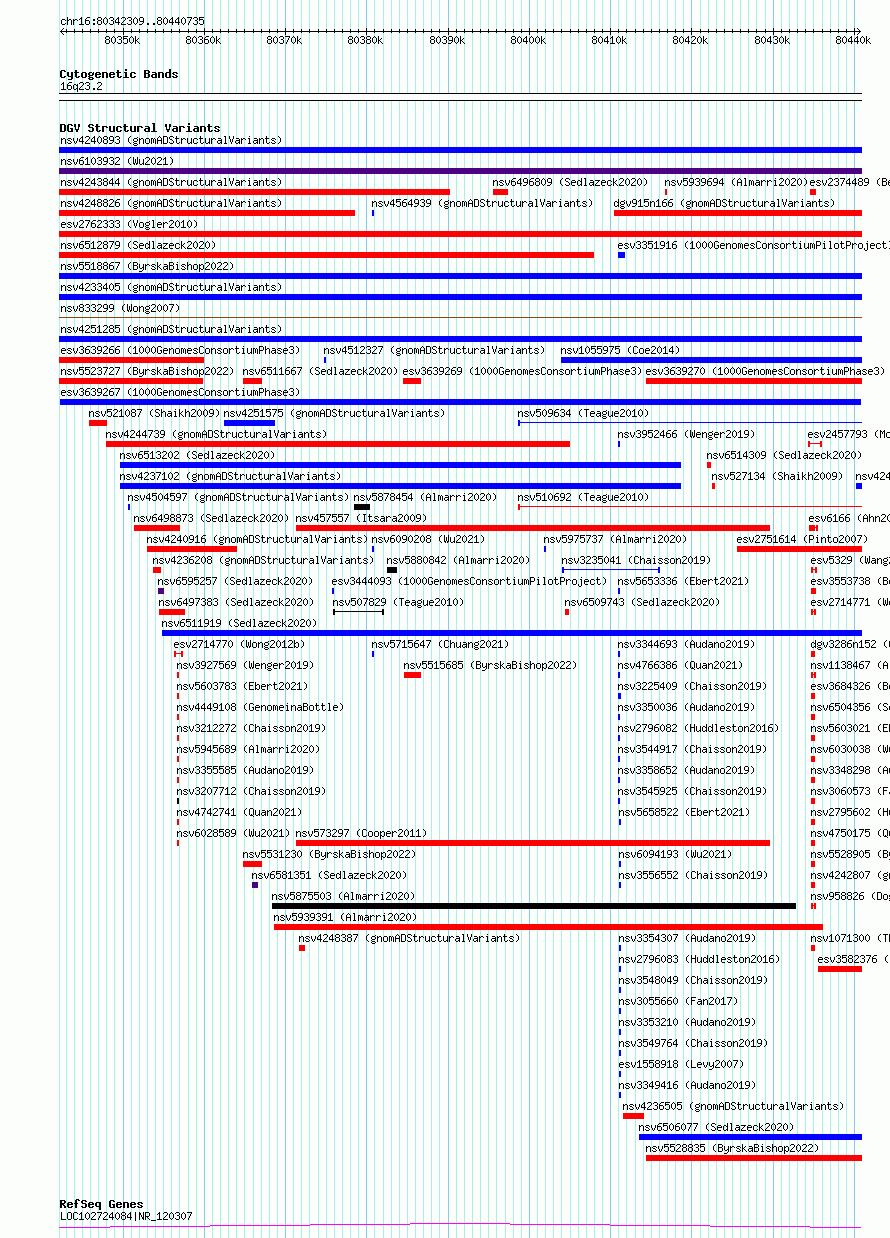Open nsv5518867 (ByrskaBishop2022) label

click(147, 266)
